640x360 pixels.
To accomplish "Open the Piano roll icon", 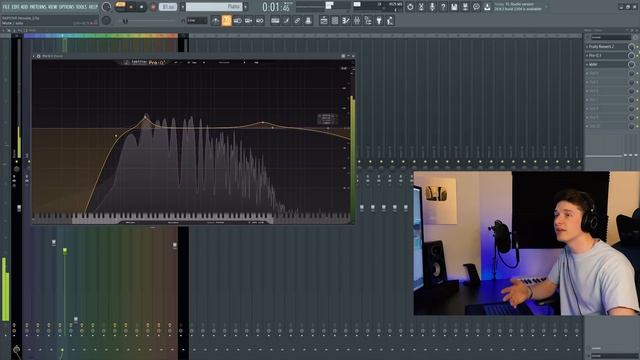I will (x=346, y=20).
